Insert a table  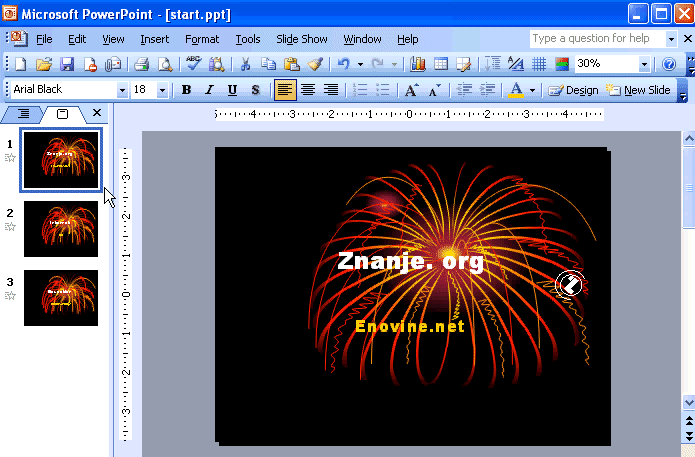pyautogui.click(x=441, y=64)
